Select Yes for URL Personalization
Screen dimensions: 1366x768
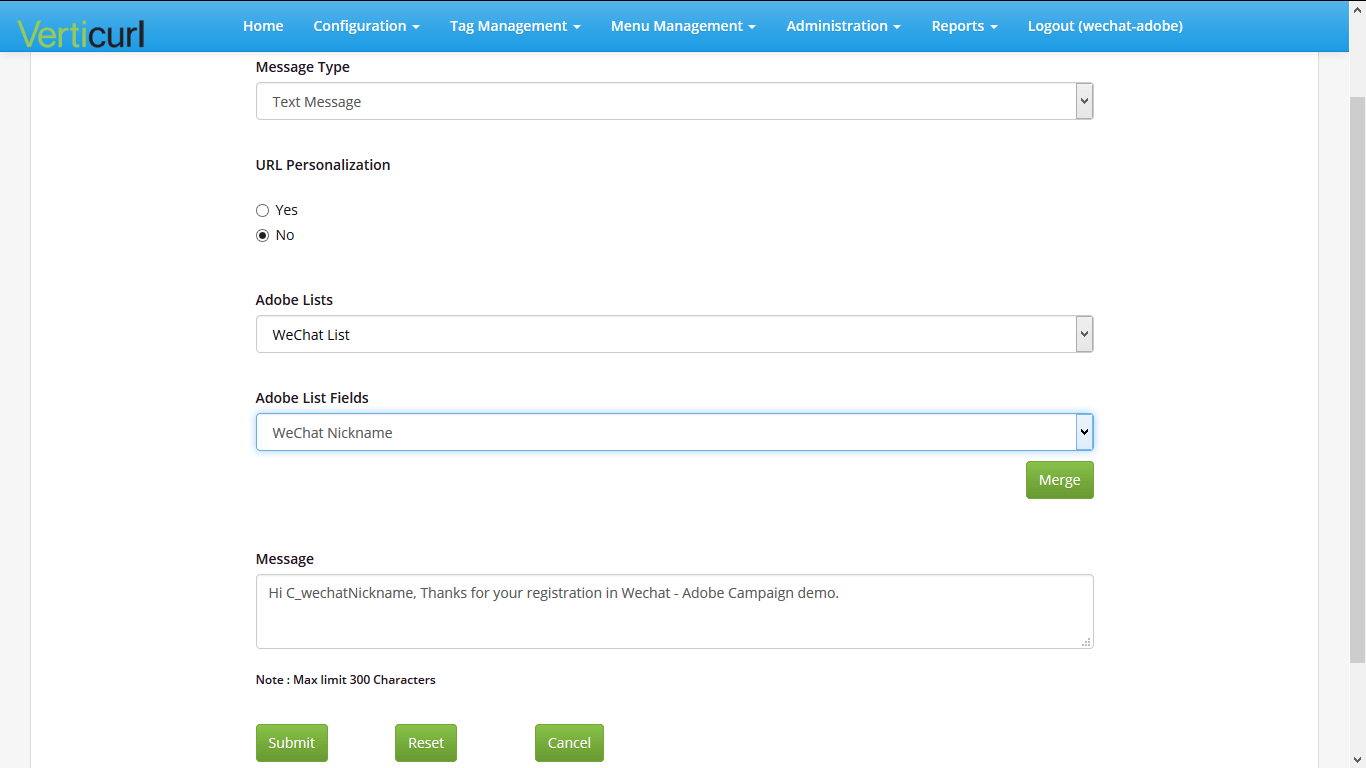point(262,210)
